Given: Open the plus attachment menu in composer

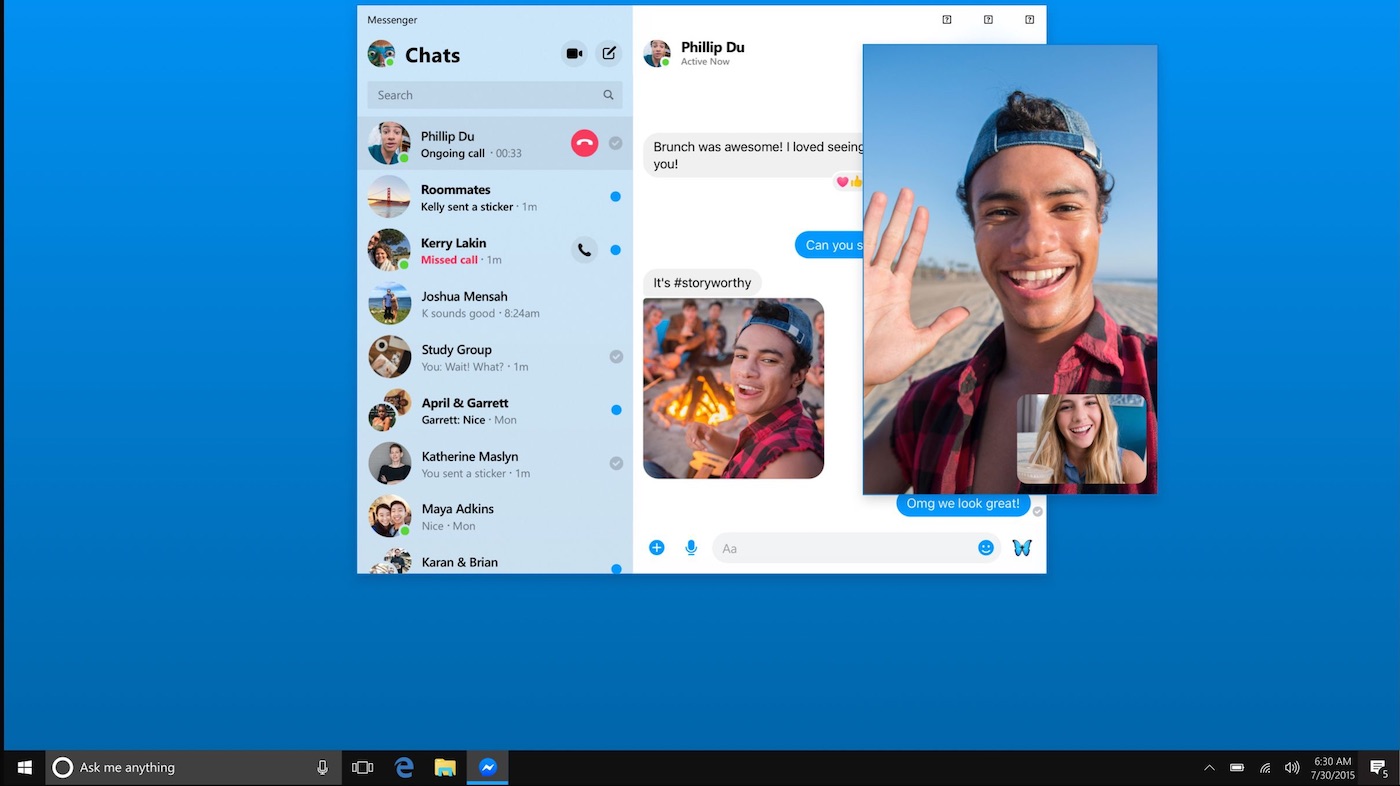Looking at the screenshot, I should pos(657,548).
